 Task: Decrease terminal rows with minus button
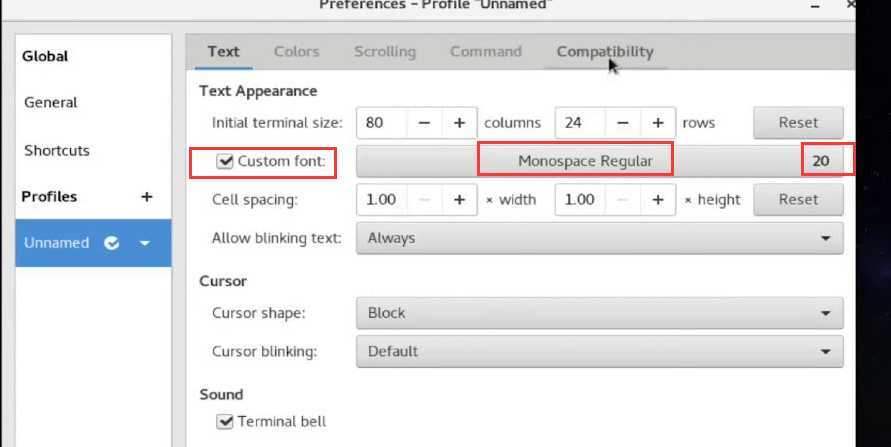point(623,123)
